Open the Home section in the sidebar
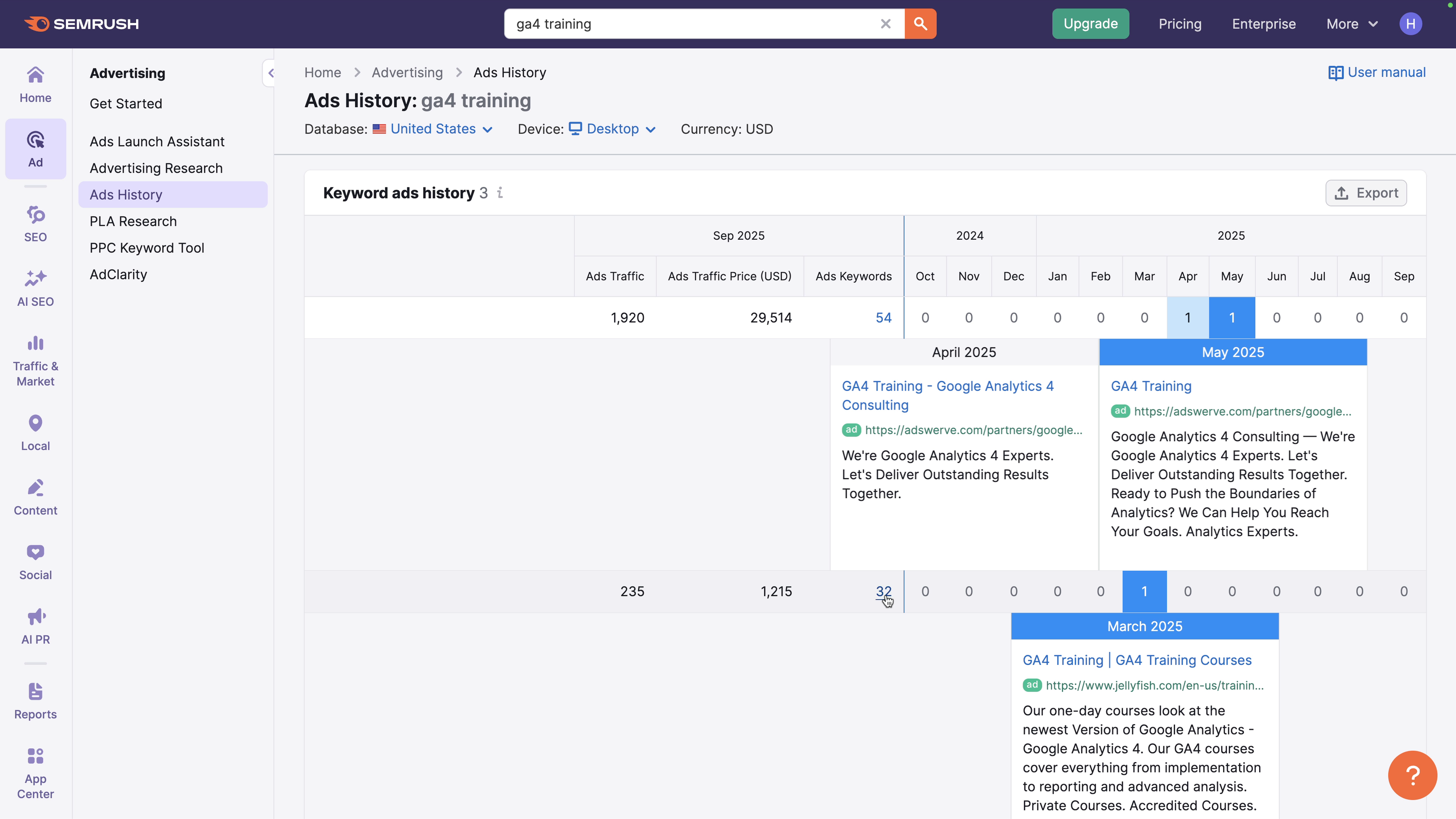Screen dimensions: 1456x819 click(35, 84)
